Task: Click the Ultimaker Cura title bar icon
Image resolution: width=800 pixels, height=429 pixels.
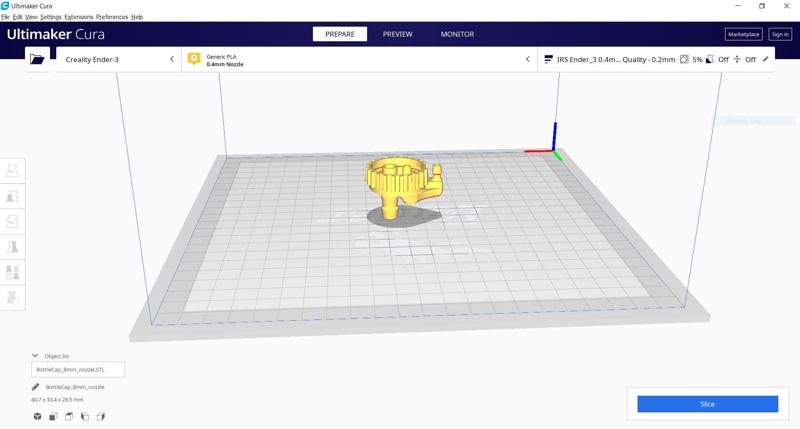Action: click(5, 6)
